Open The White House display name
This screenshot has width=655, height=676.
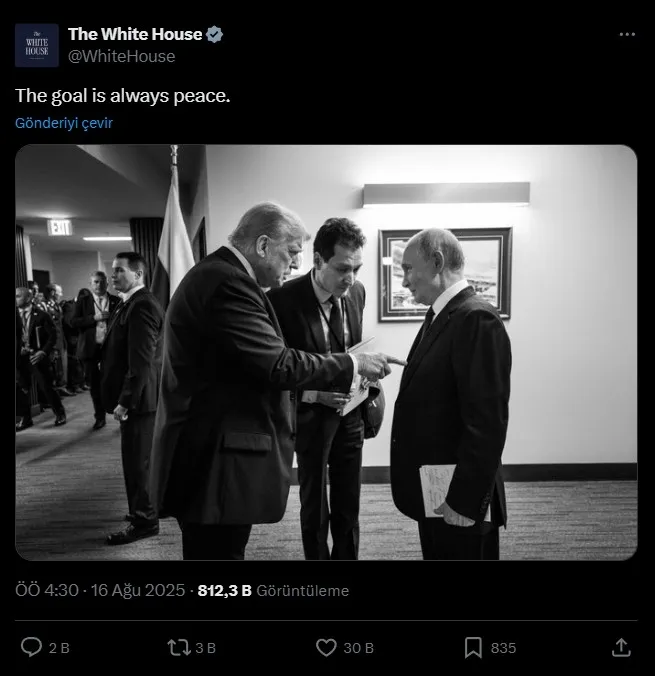(135, 35)
